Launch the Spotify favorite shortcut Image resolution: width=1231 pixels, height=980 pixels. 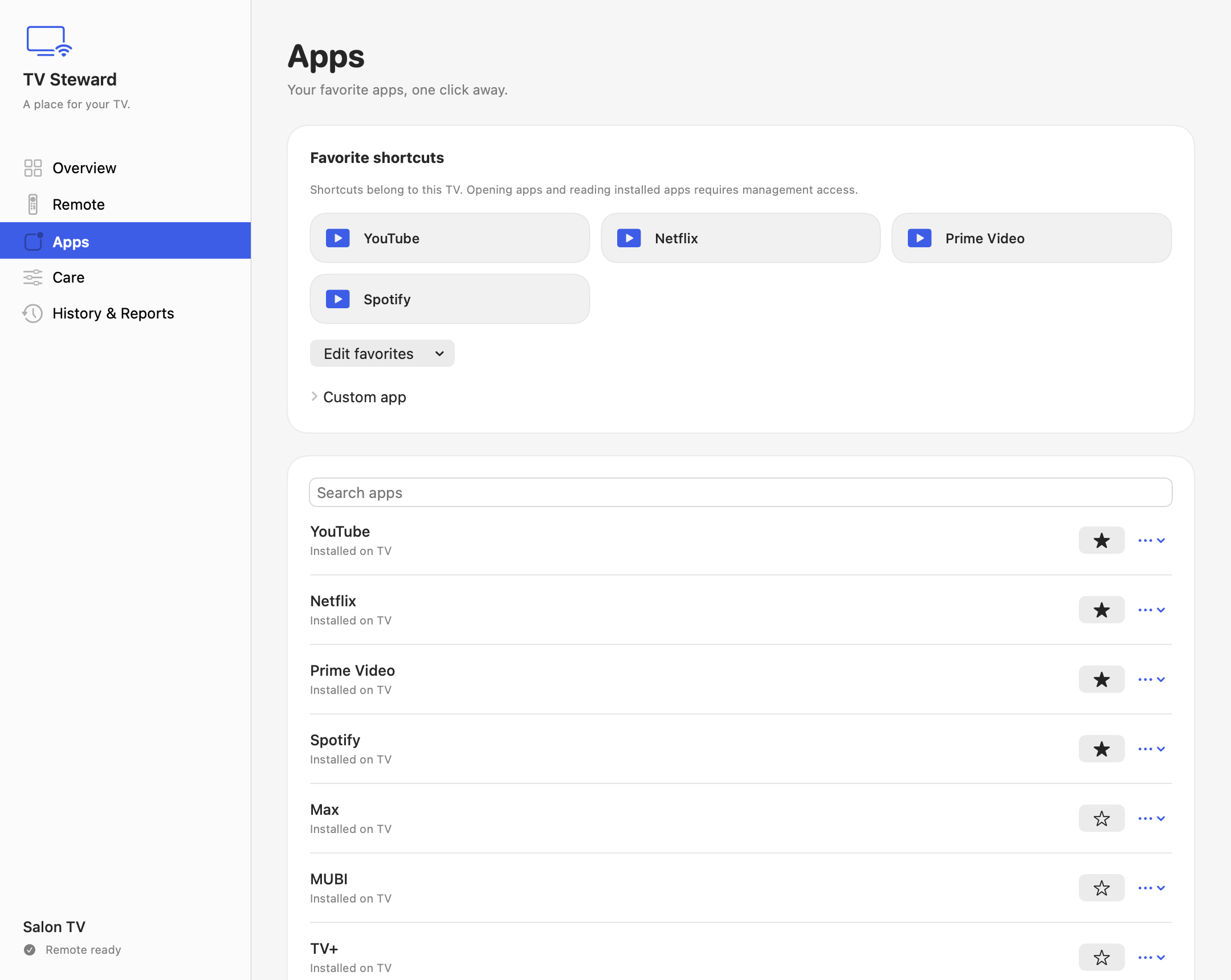tap(449, 299)
